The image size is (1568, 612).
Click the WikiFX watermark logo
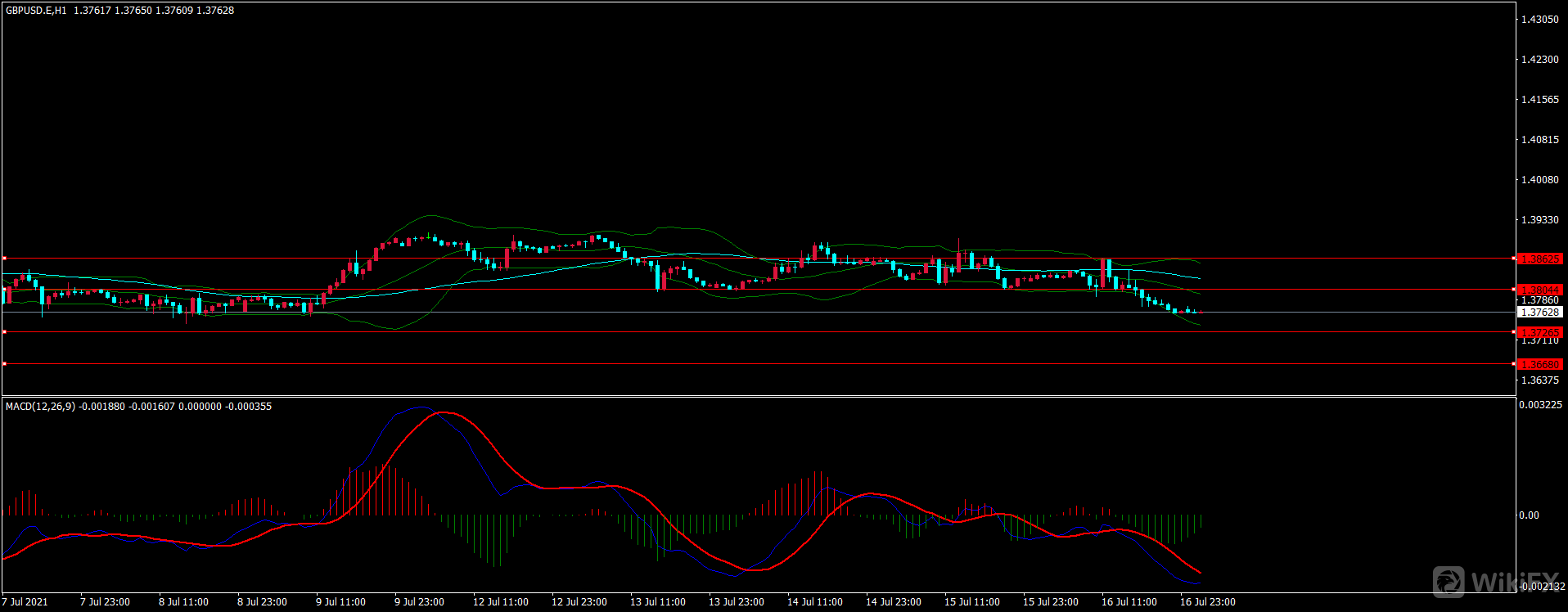click(1496, 582)
